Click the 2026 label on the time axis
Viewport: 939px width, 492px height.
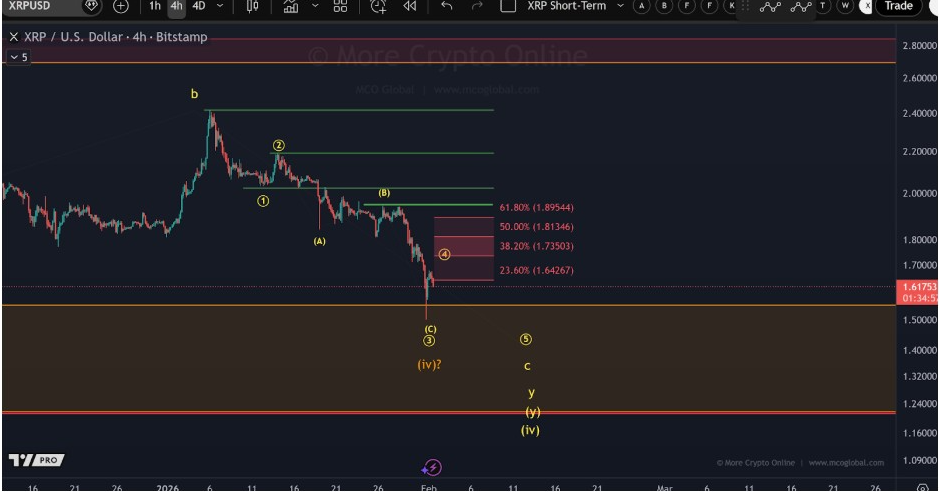point(167,488)
